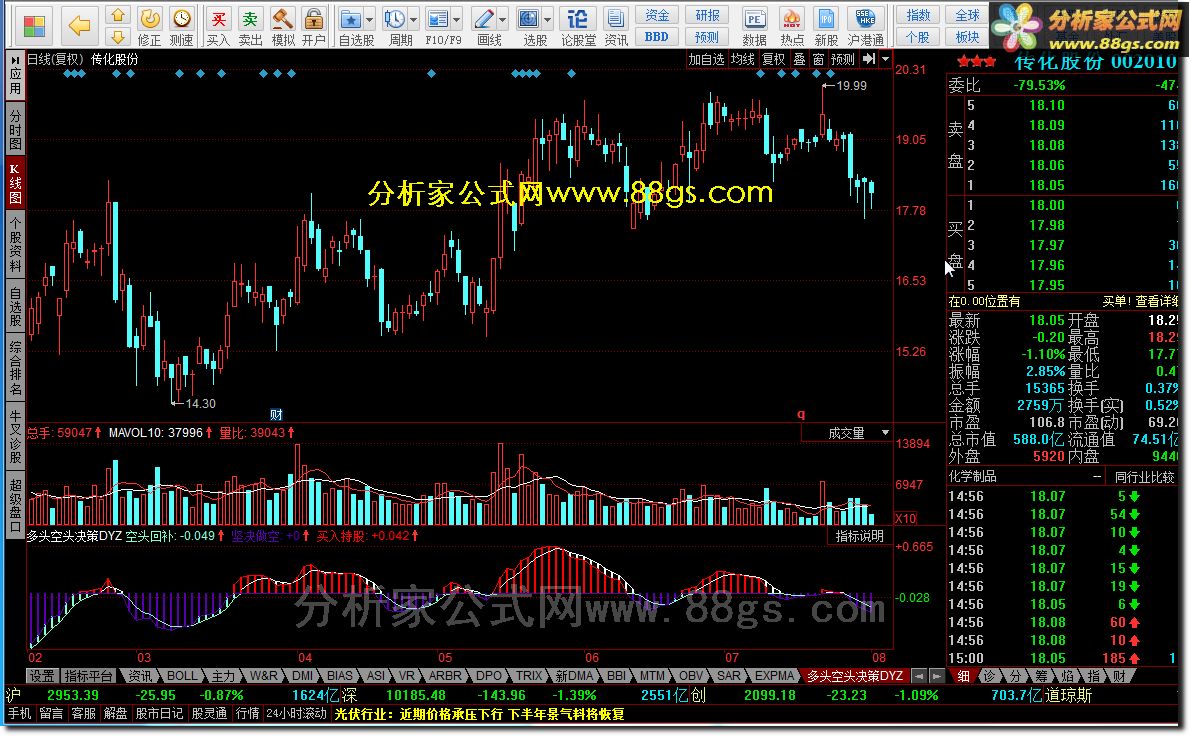The width and height of the screenshot is (1191, 736).
Task: Click the 选股 stock screener icon
Action: point(529,20)
